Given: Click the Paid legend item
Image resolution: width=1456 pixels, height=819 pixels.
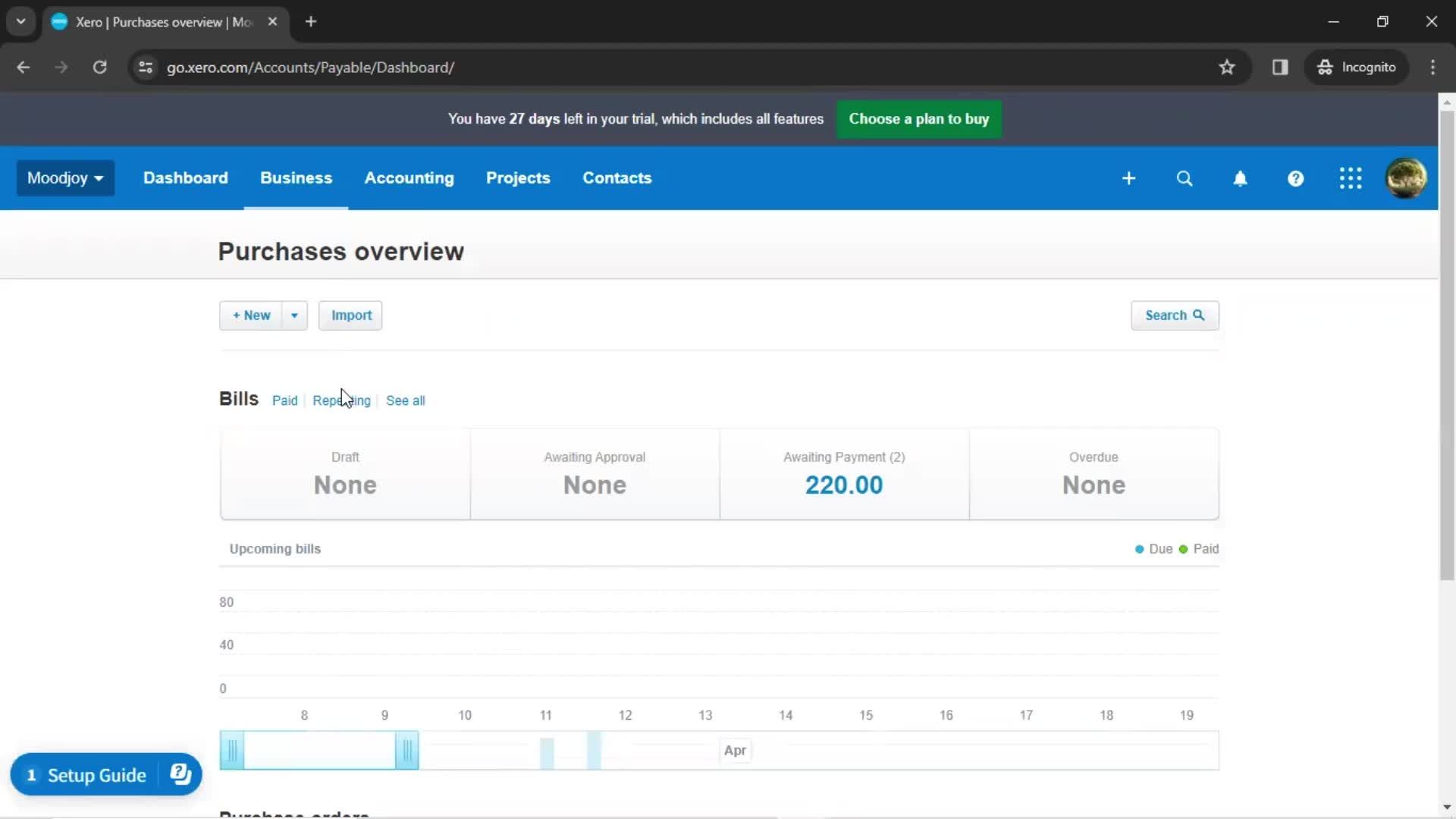Looking at the screenshot, I should [x=1199, y=549].
